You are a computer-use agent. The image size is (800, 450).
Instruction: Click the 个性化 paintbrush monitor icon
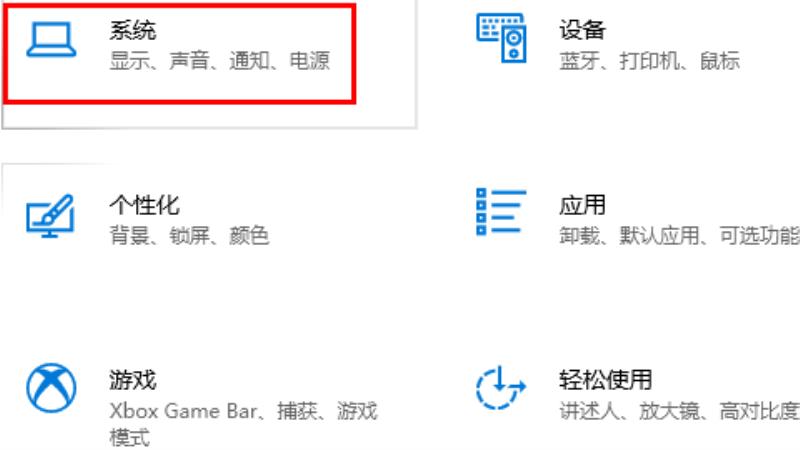[50, 215]
